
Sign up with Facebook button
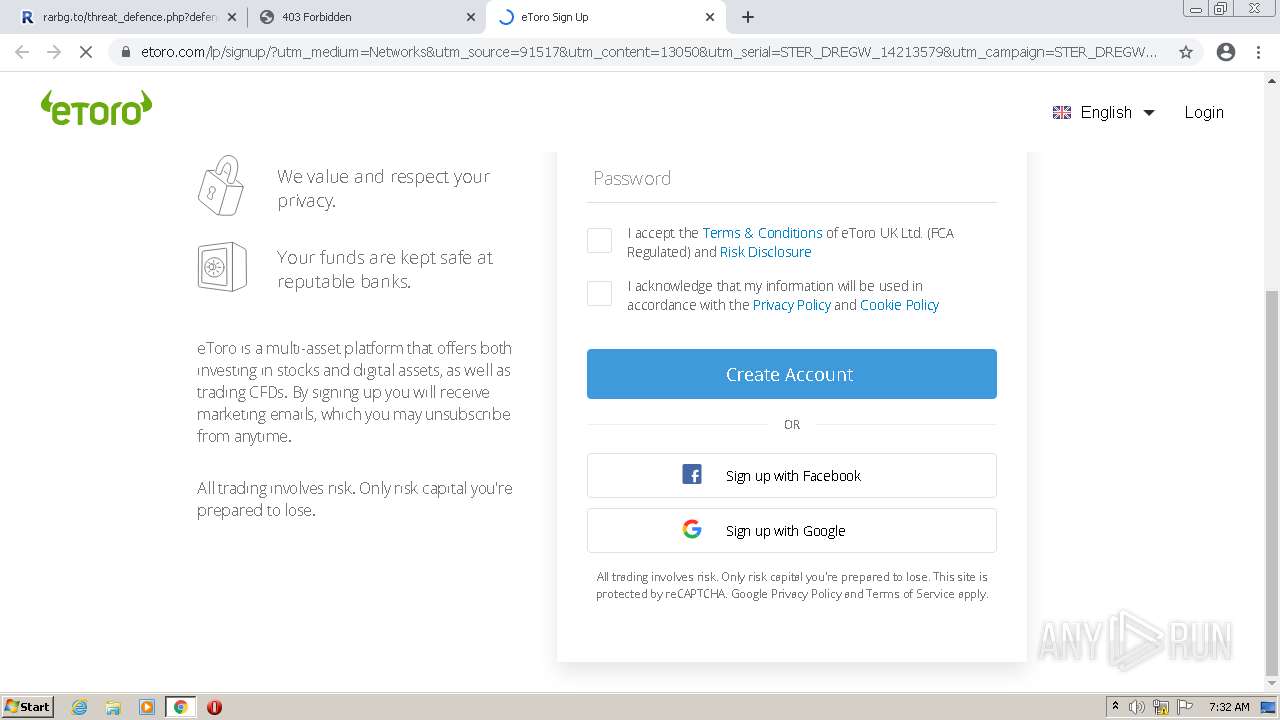click(x=792, y=476)
